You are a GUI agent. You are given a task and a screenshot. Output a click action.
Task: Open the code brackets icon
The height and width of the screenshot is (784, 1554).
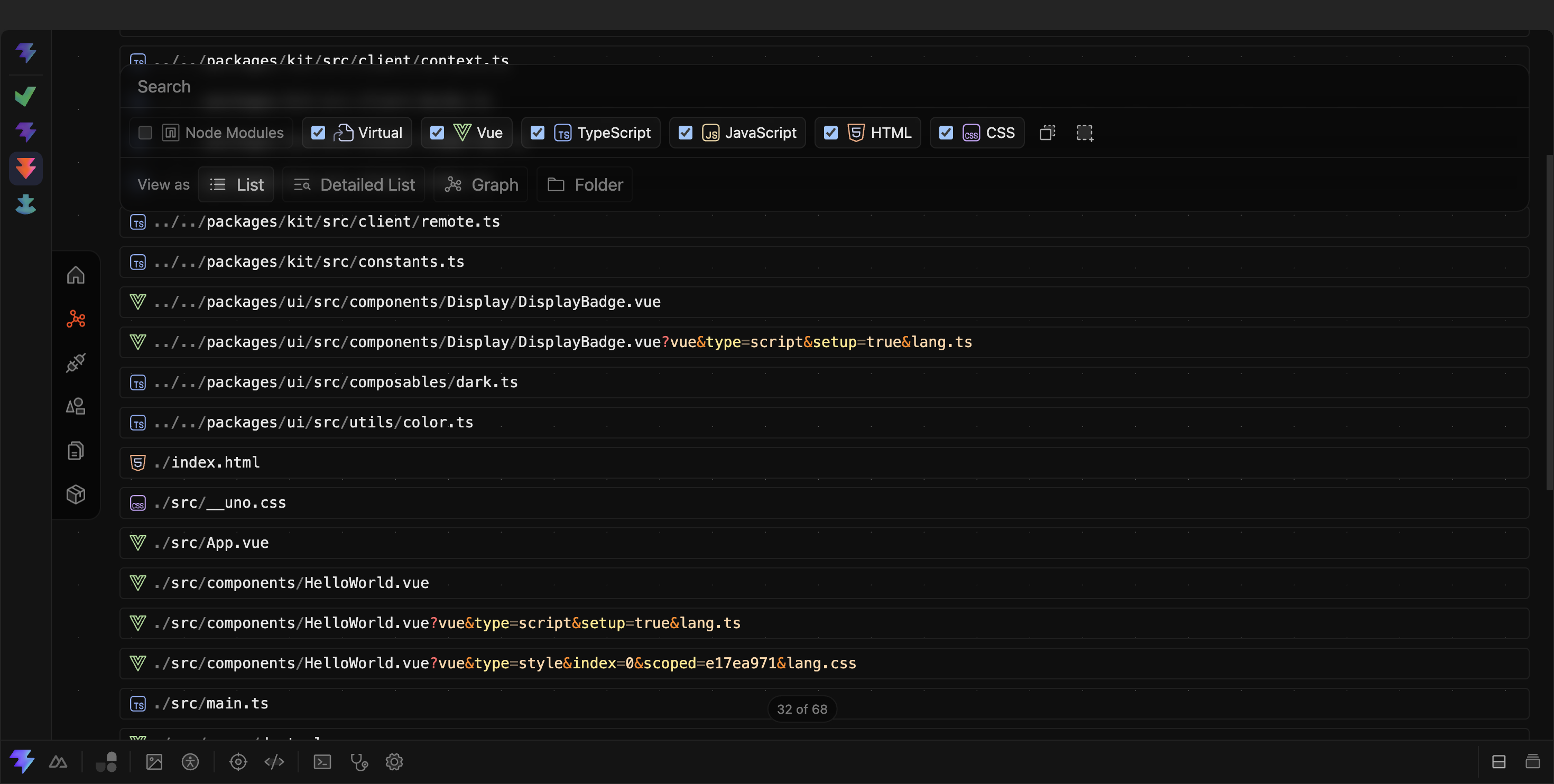pos(274,762)
